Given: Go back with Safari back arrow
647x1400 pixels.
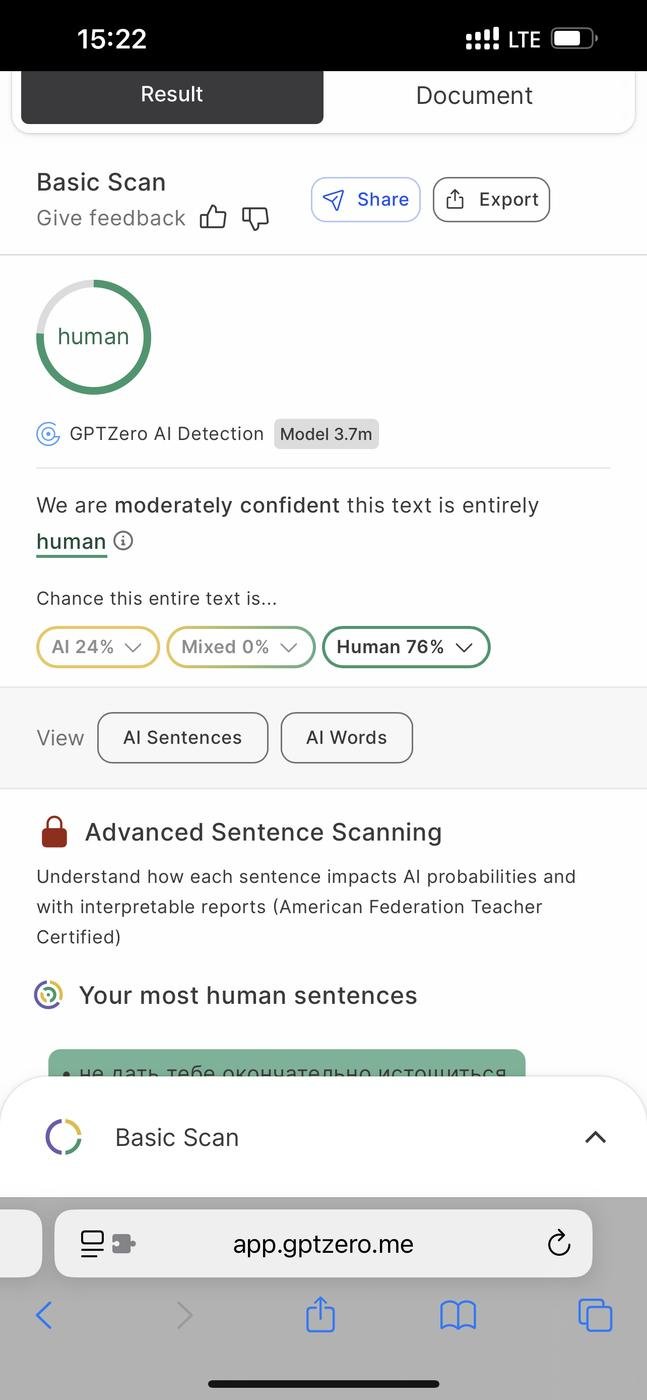Looking at the screenshot, I should (x=44, y=1314).
